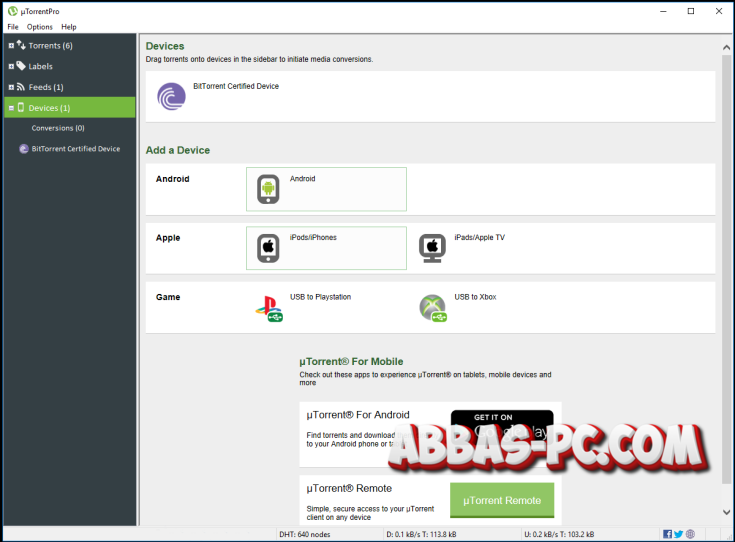
Task: Click the Devices phone icon in sidebar
Action: point(21,107)
